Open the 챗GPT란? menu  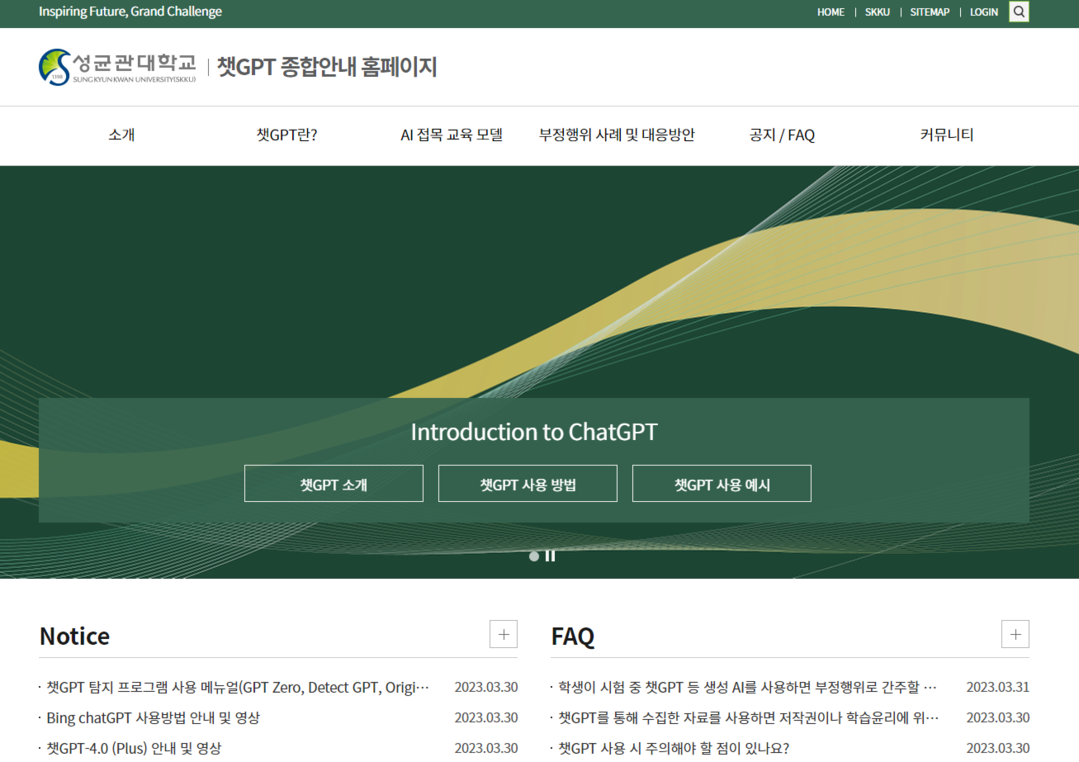pyautogui.click(x=287, y=135)
